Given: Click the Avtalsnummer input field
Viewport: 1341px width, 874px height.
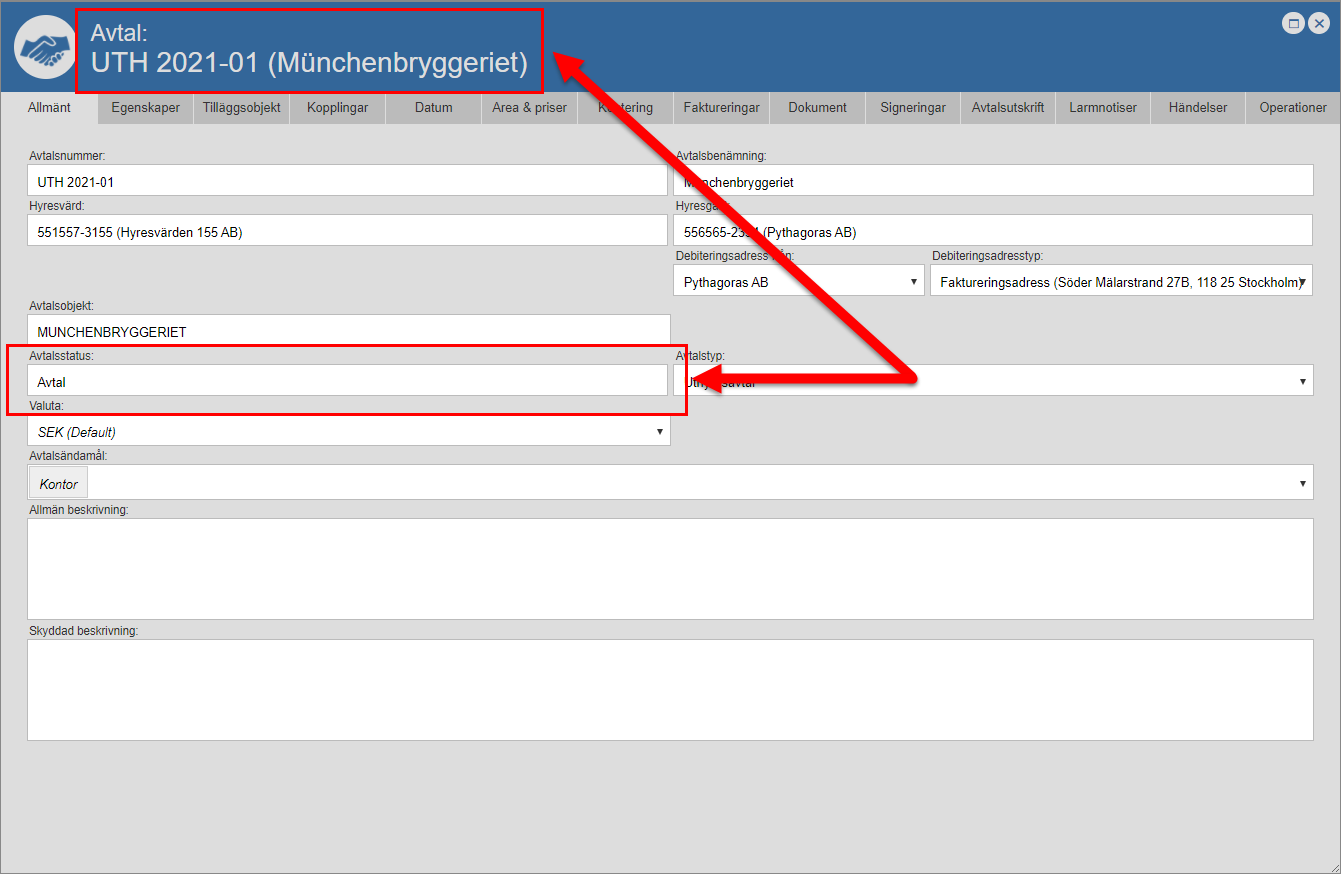Looking at the screenshot, I should point(347,182).
